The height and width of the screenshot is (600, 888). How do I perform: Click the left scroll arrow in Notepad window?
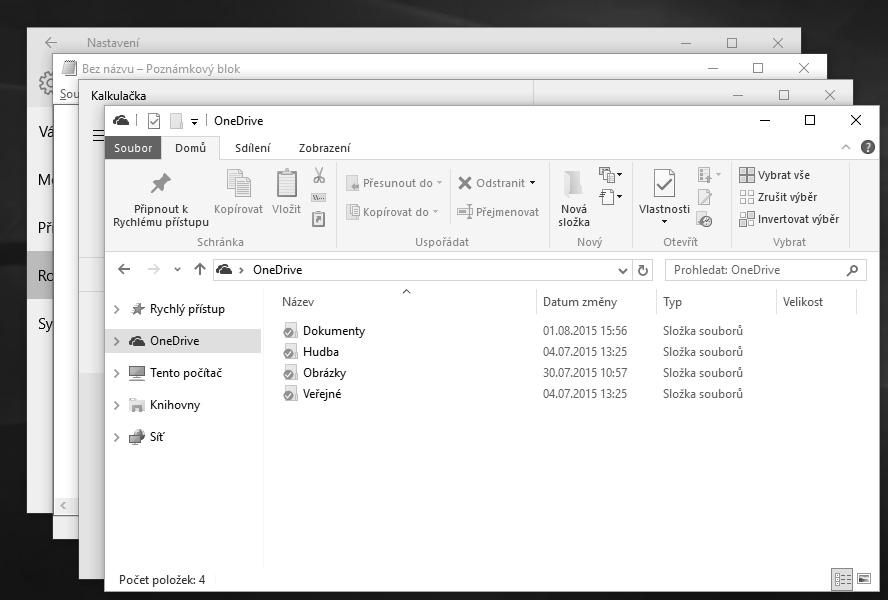pyautogui.click(x=63, y=505)
